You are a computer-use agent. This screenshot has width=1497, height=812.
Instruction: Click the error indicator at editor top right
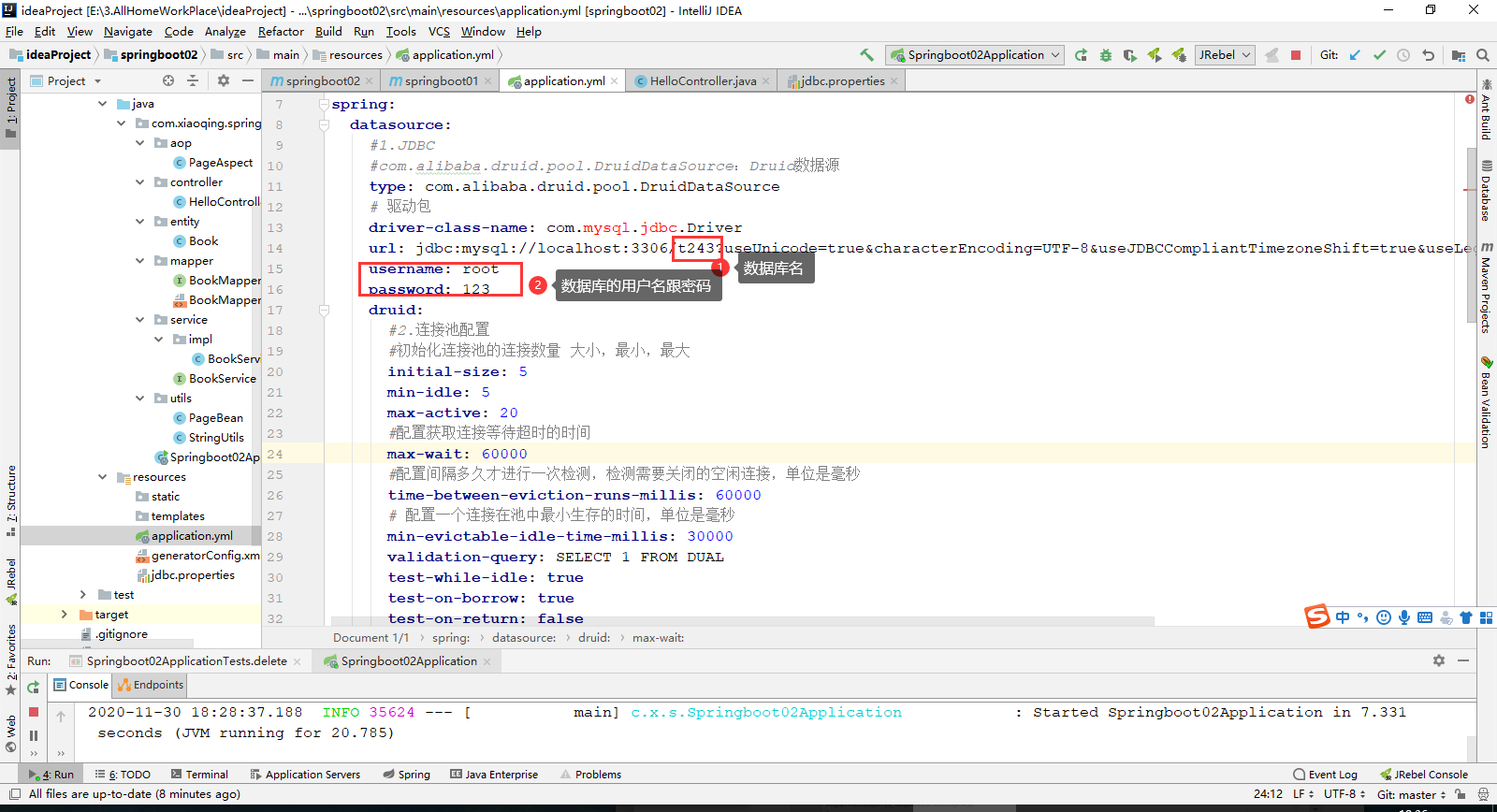[x=1470, y=98]
